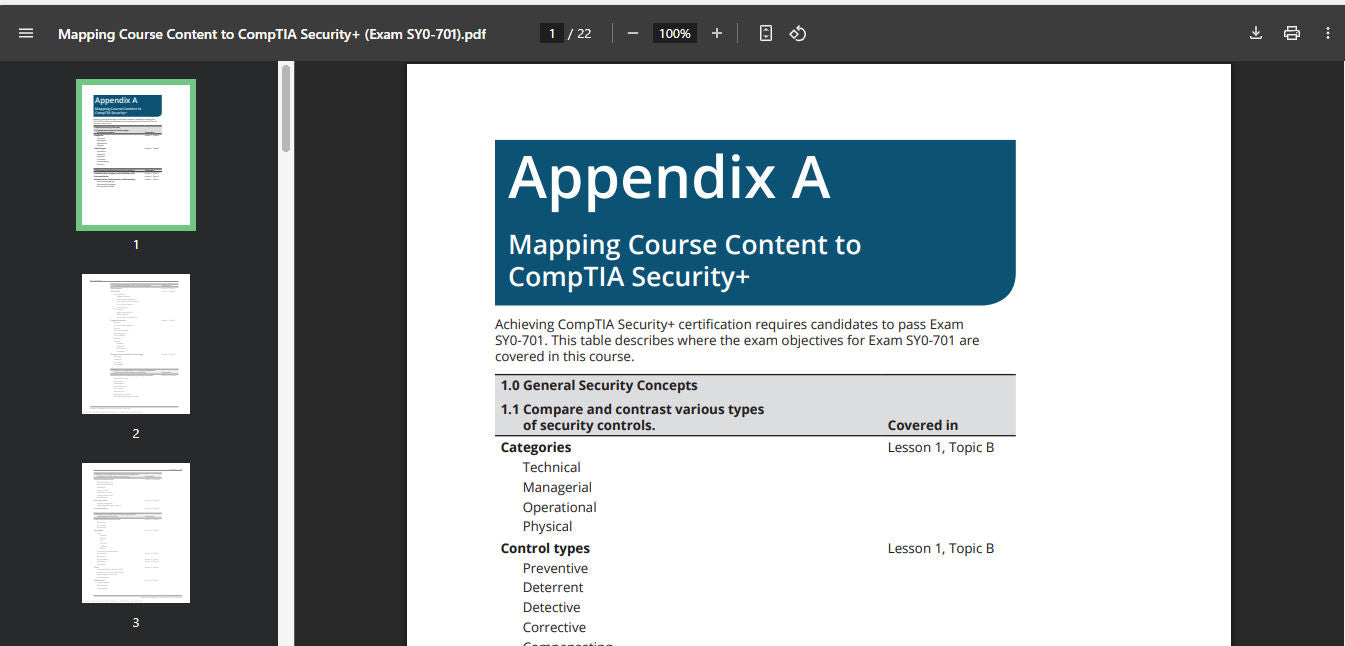The image size is (1345, 646).
Task: Toggle fit mode between page and width
Action: pyautogui.click(x=764, y=33)
